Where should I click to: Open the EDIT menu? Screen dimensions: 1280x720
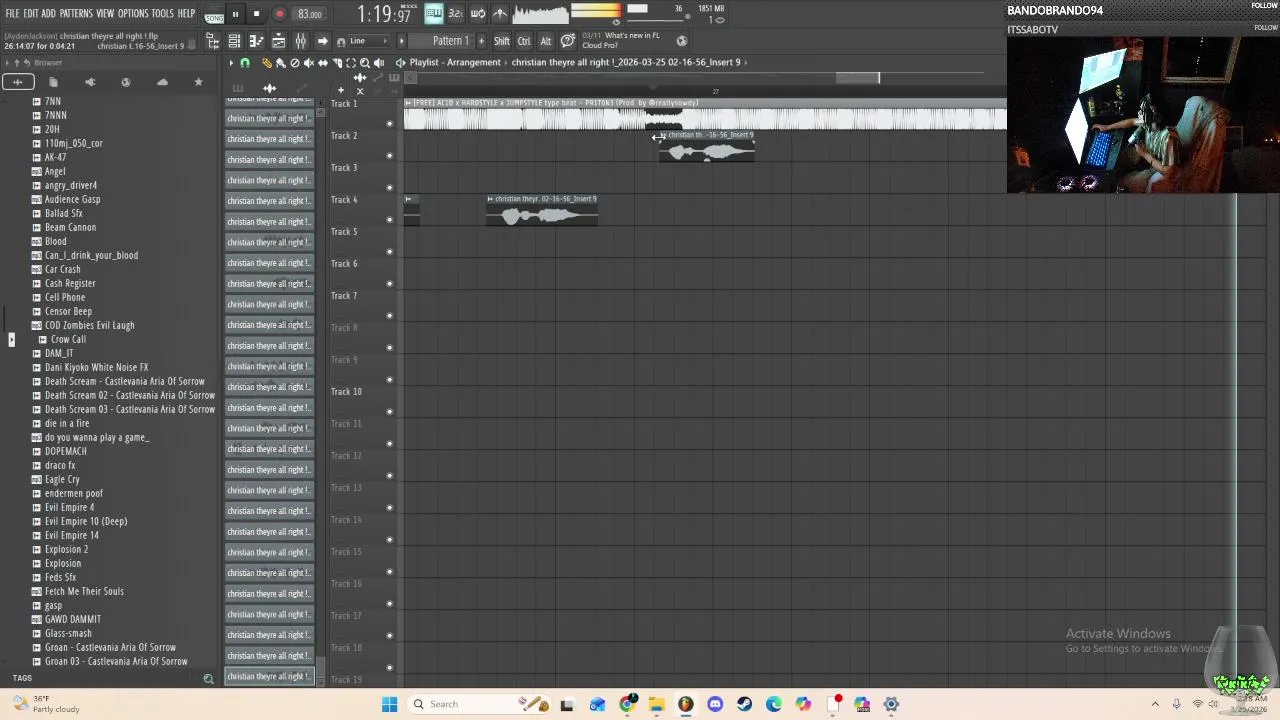coord(31,13)
